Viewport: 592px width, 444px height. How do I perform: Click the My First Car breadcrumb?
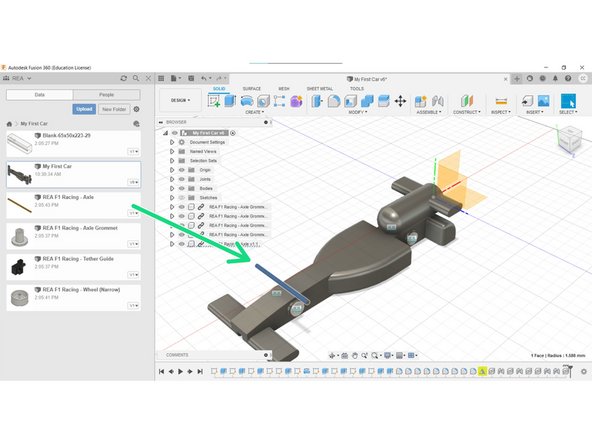[x=34, y=123]
